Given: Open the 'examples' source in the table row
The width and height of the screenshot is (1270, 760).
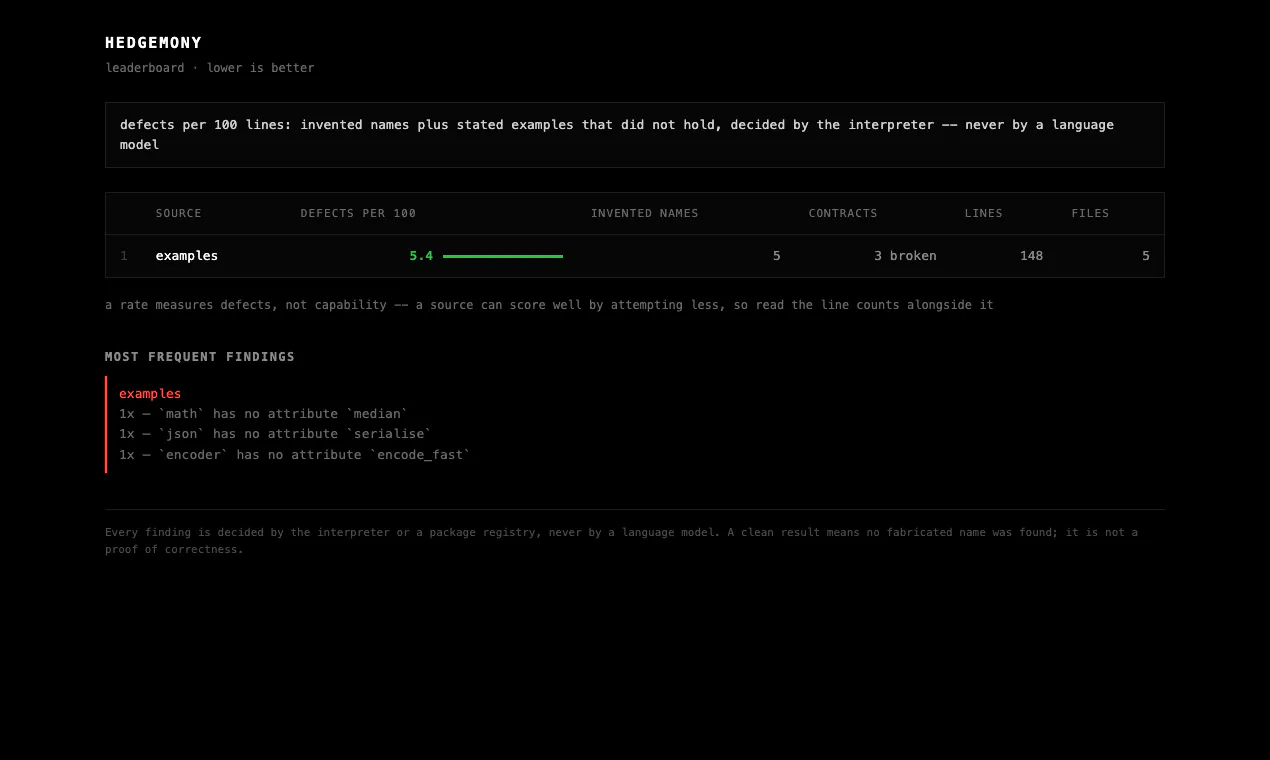Looking at the screenshot, I should tap(187, 256).
